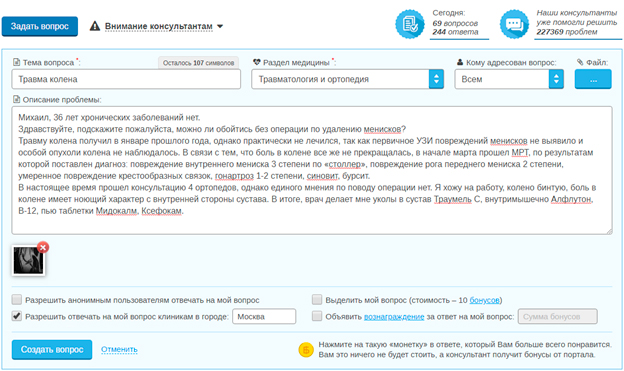Click the chat bubbles badge icon

[514, 24]
